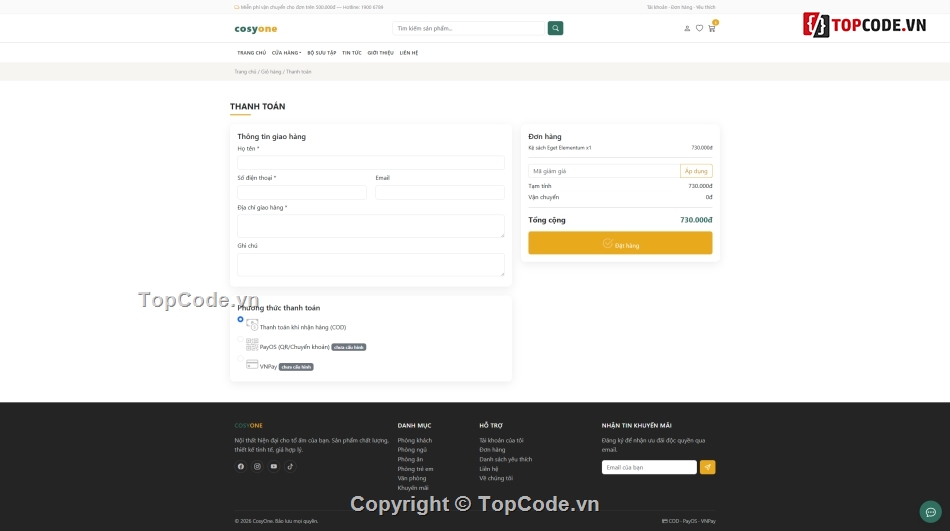This screenshot has height=531, width=950.
Task: Select VNPay payment radio button
Action: pos(241,359)
